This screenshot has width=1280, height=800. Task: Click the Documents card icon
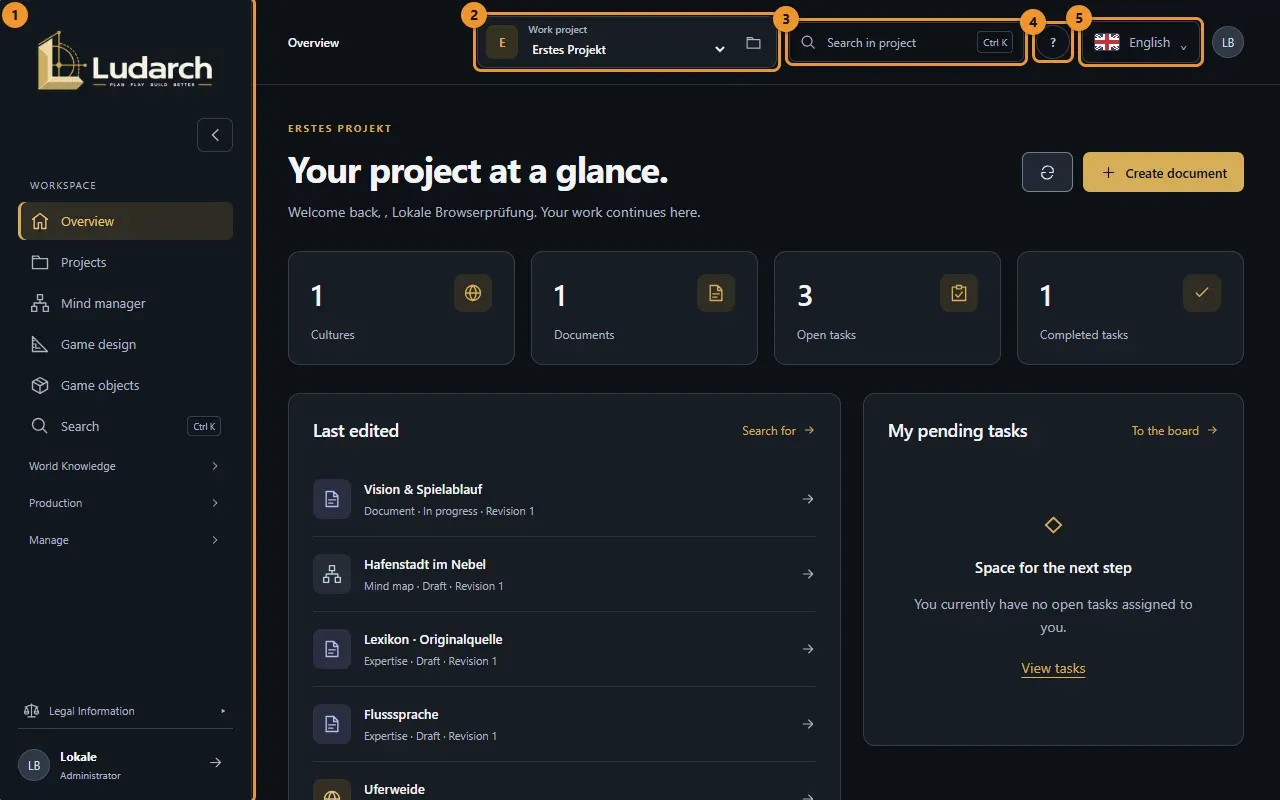[716, 293]
